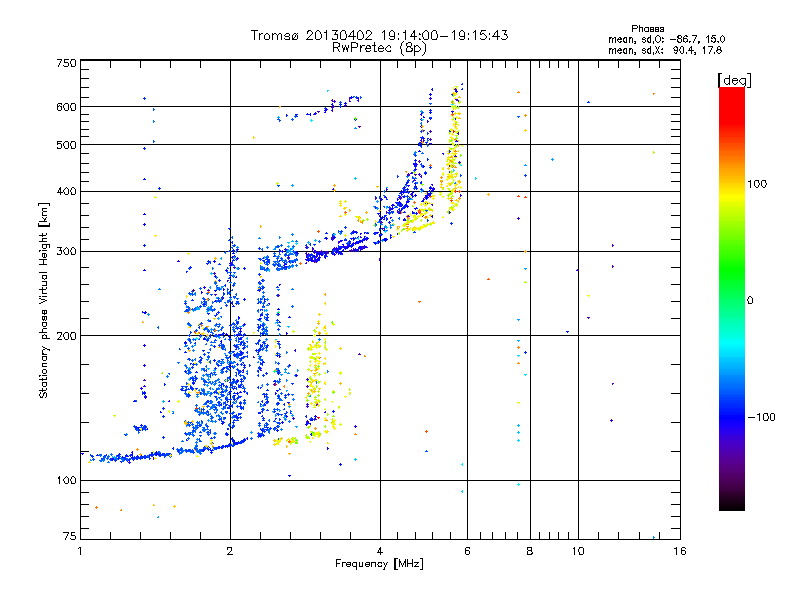Screen dimensions: 800x600
Task: Click the black bottom of the colorbar
Action: (x=732, y=503)
